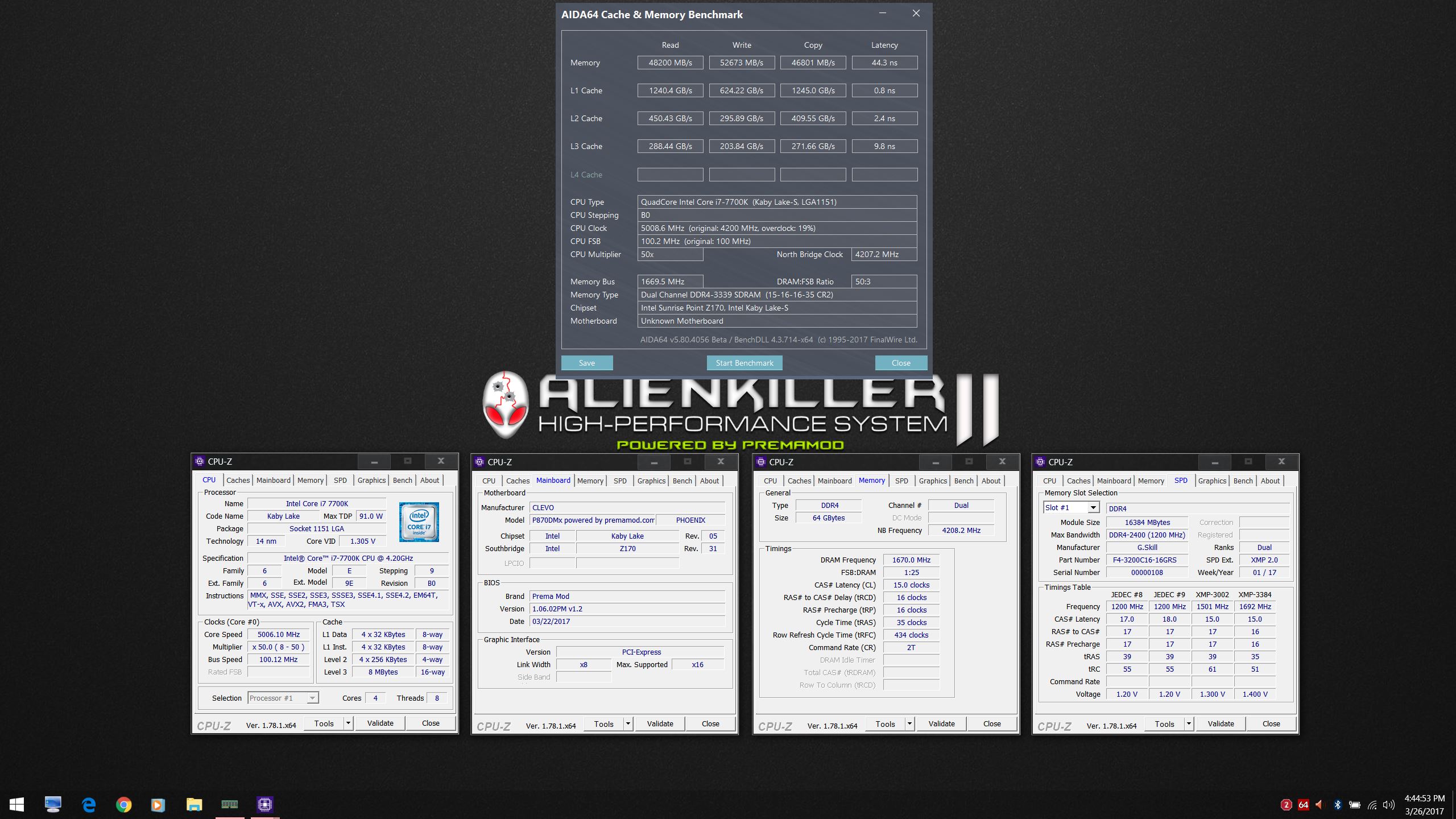
Task: Click the Memory Read 48200 MB/s result field
Action: 670,63
